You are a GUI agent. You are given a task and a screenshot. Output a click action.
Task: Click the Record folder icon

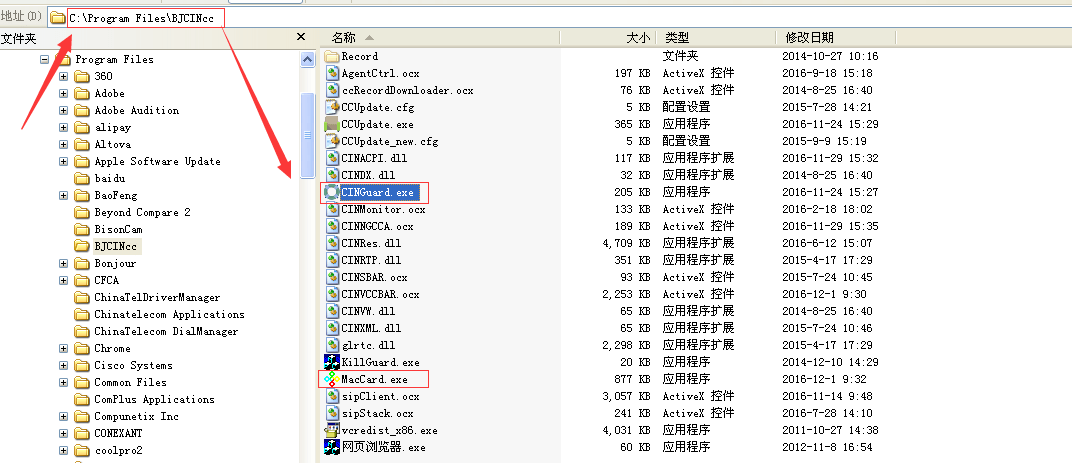point(332,56)
